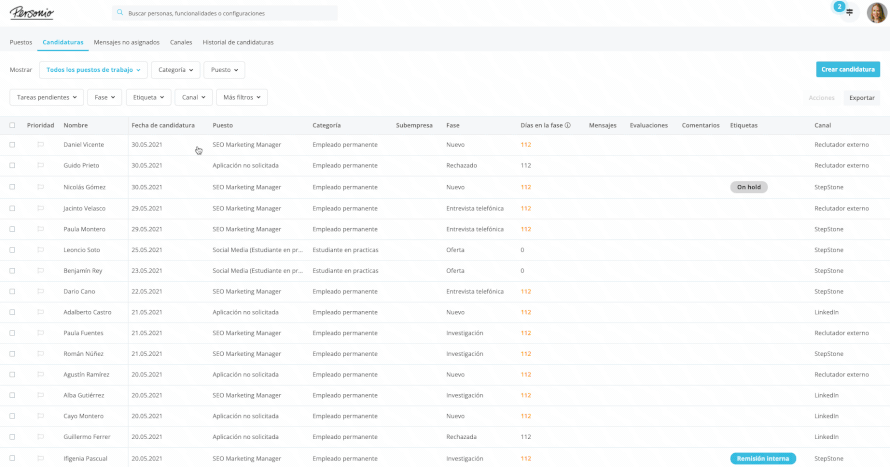
Task: Flag priority for Román Núñez
Action: (41, 354)
